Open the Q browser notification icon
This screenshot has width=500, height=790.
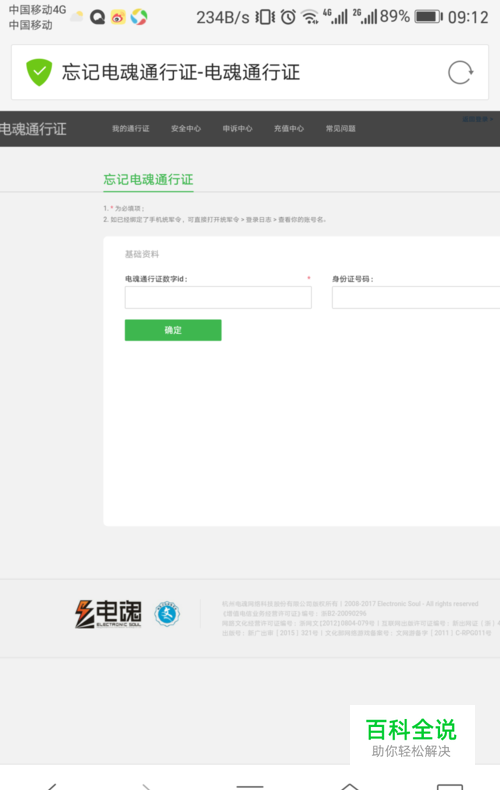click(97, 18)
